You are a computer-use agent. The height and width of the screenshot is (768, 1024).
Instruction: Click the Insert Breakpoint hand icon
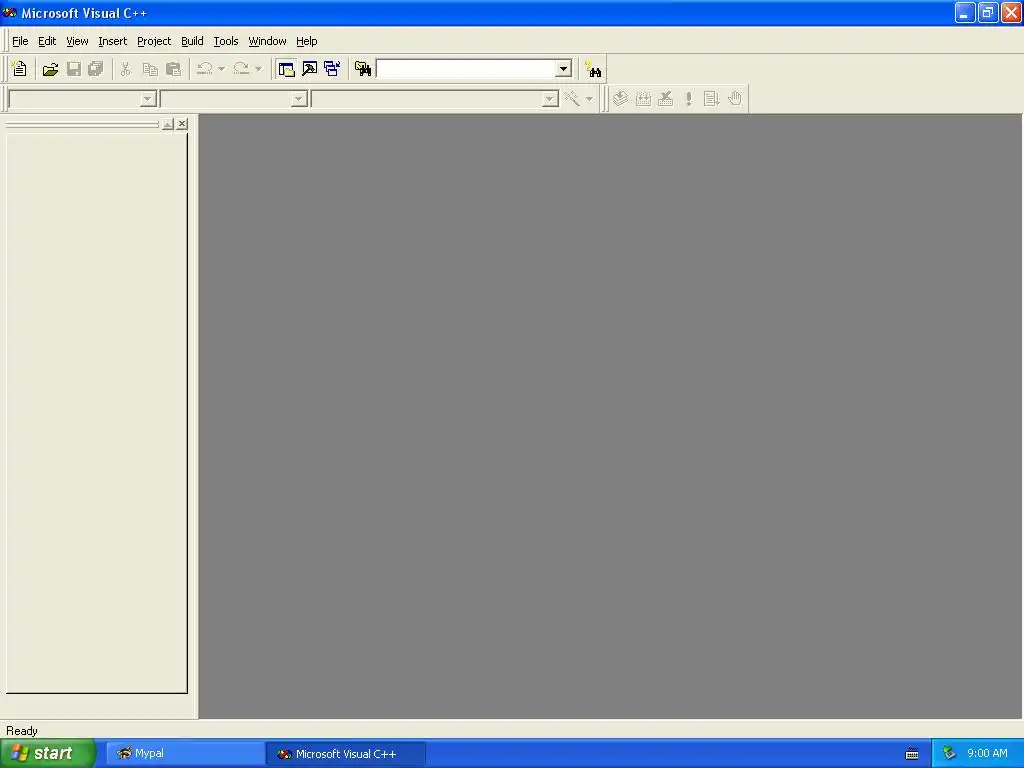(x=735, y=99)
